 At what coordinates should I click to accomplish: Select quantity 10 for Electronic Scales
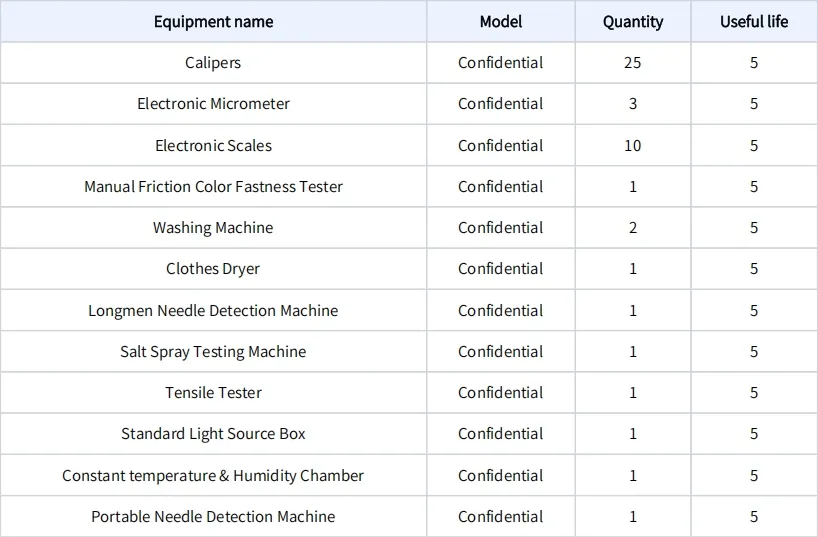[x=632, y=145]
